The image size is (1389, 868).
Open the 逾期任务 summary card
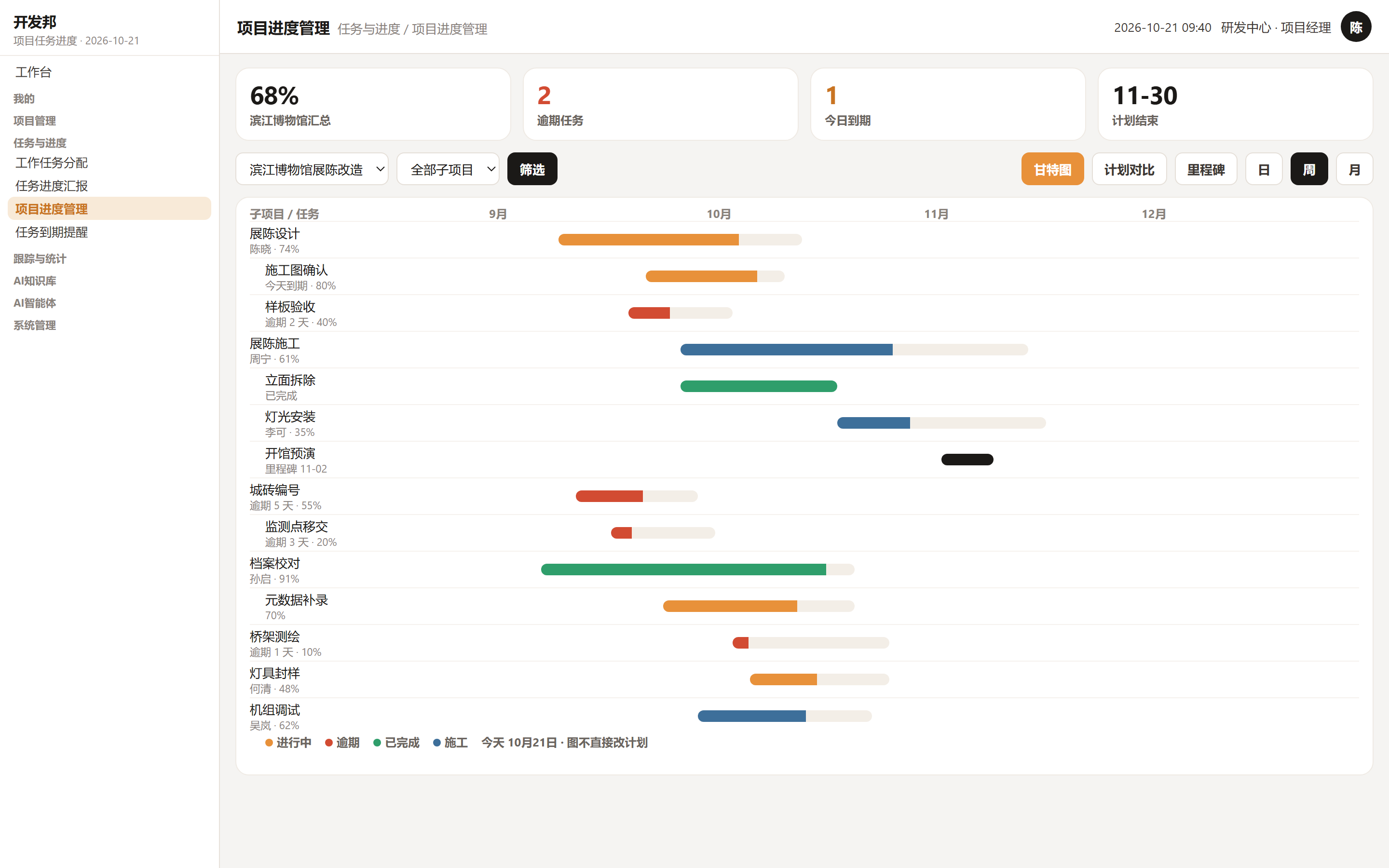[660, 104]
